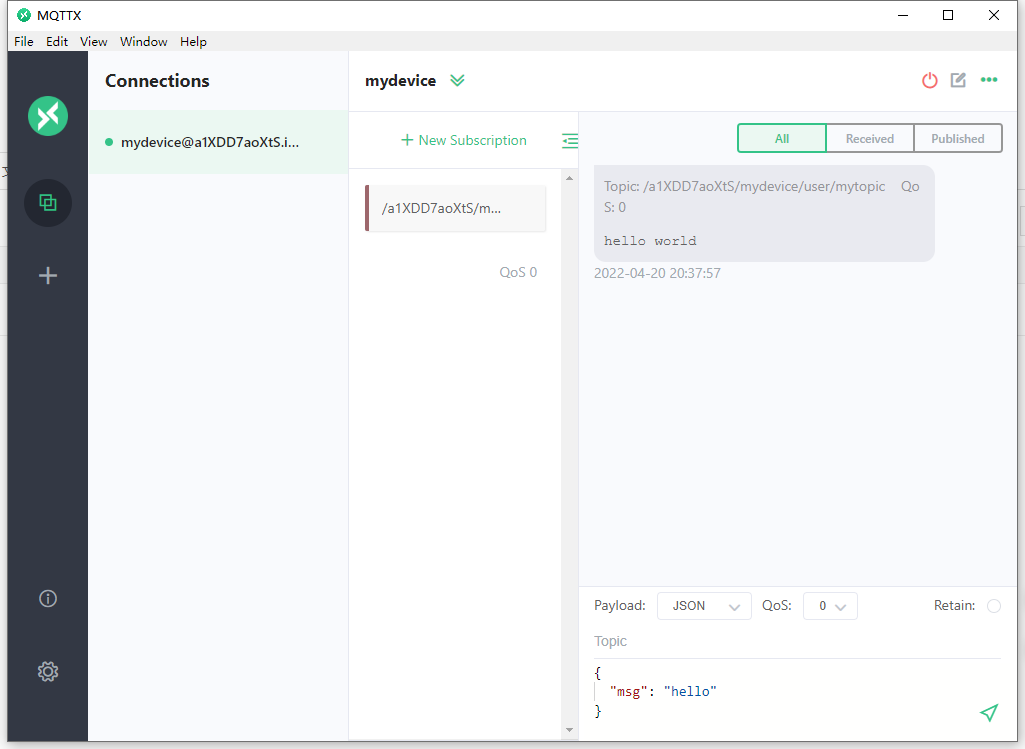Click the Connections heading

(158, 81)
